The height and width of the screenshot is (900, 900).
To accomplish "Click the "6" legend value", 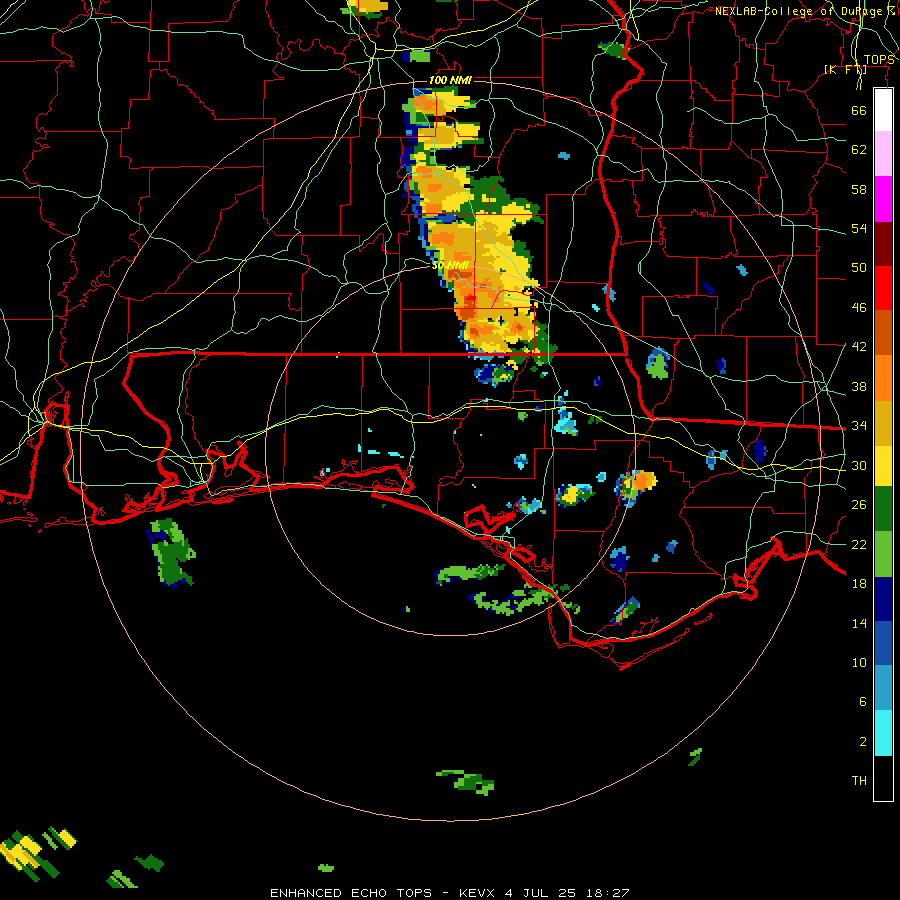I will coord(863,702).
